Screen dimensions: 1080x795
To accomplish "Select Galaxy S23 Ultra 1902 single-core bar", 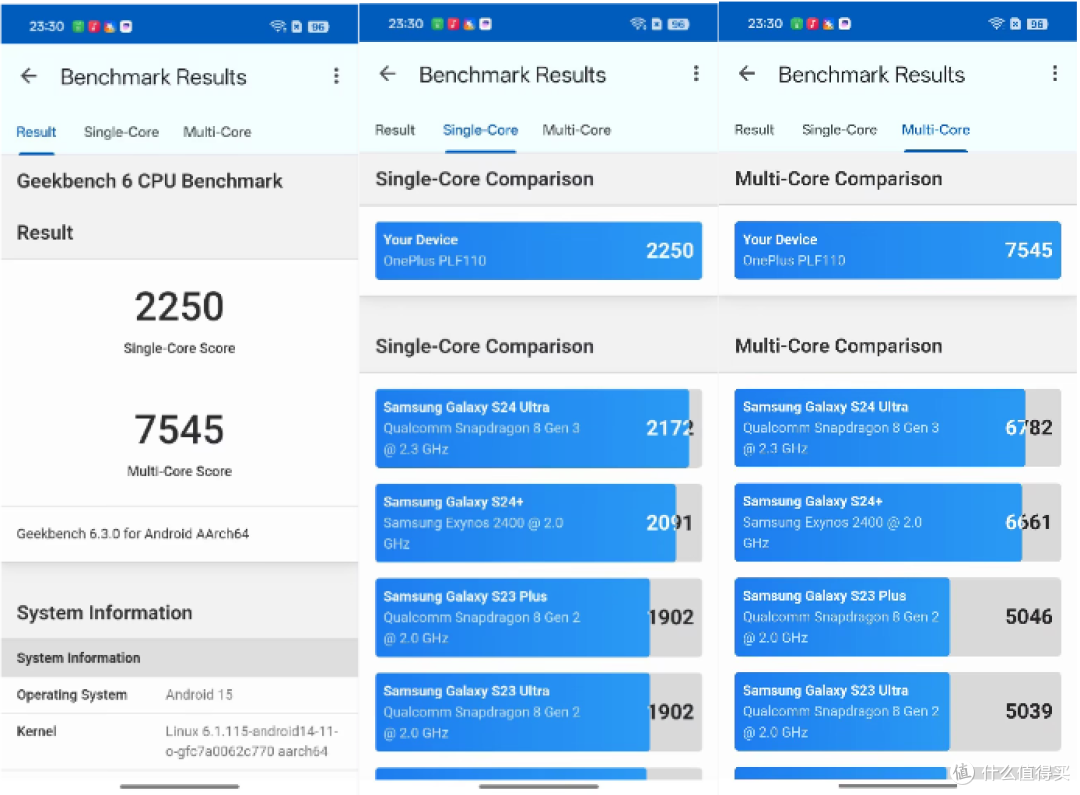I will [x=538, y=712].
